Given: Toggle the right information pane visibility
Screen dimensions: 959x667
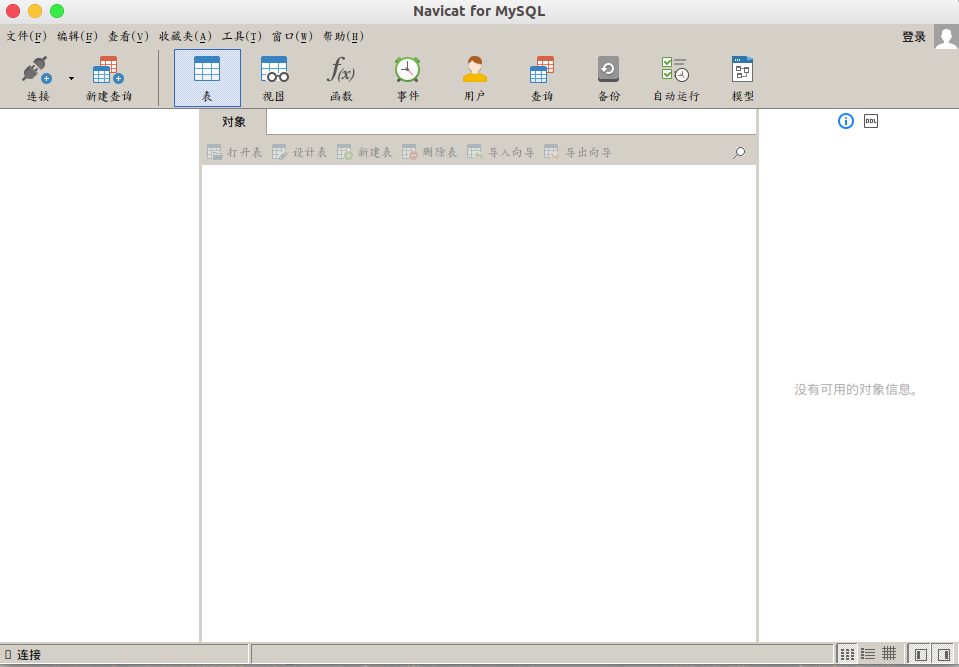Looking at the screenshot, I should coord(943,654).
